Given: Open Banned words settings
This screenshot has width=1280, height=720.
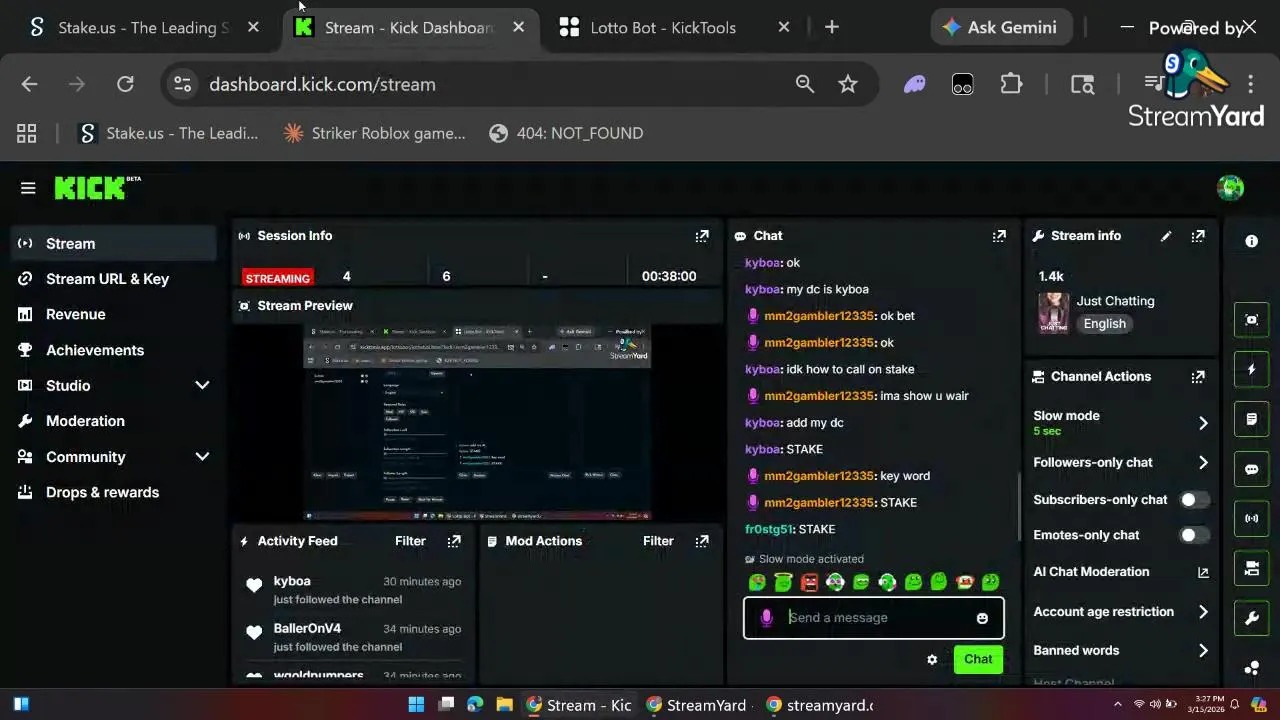Looking at the screenshot, I should (1121, 650).
